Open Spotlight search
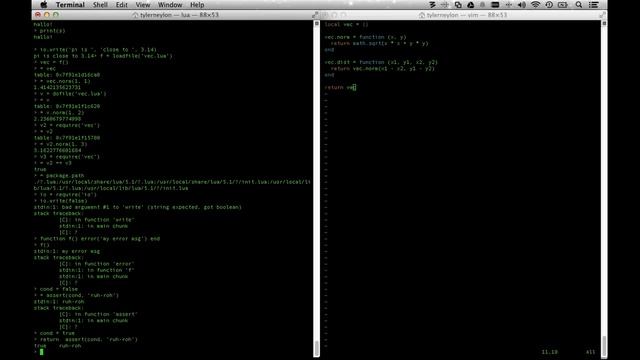Image resolution: width=640 pixels, height=360 pixels. (x=579, y=5)
